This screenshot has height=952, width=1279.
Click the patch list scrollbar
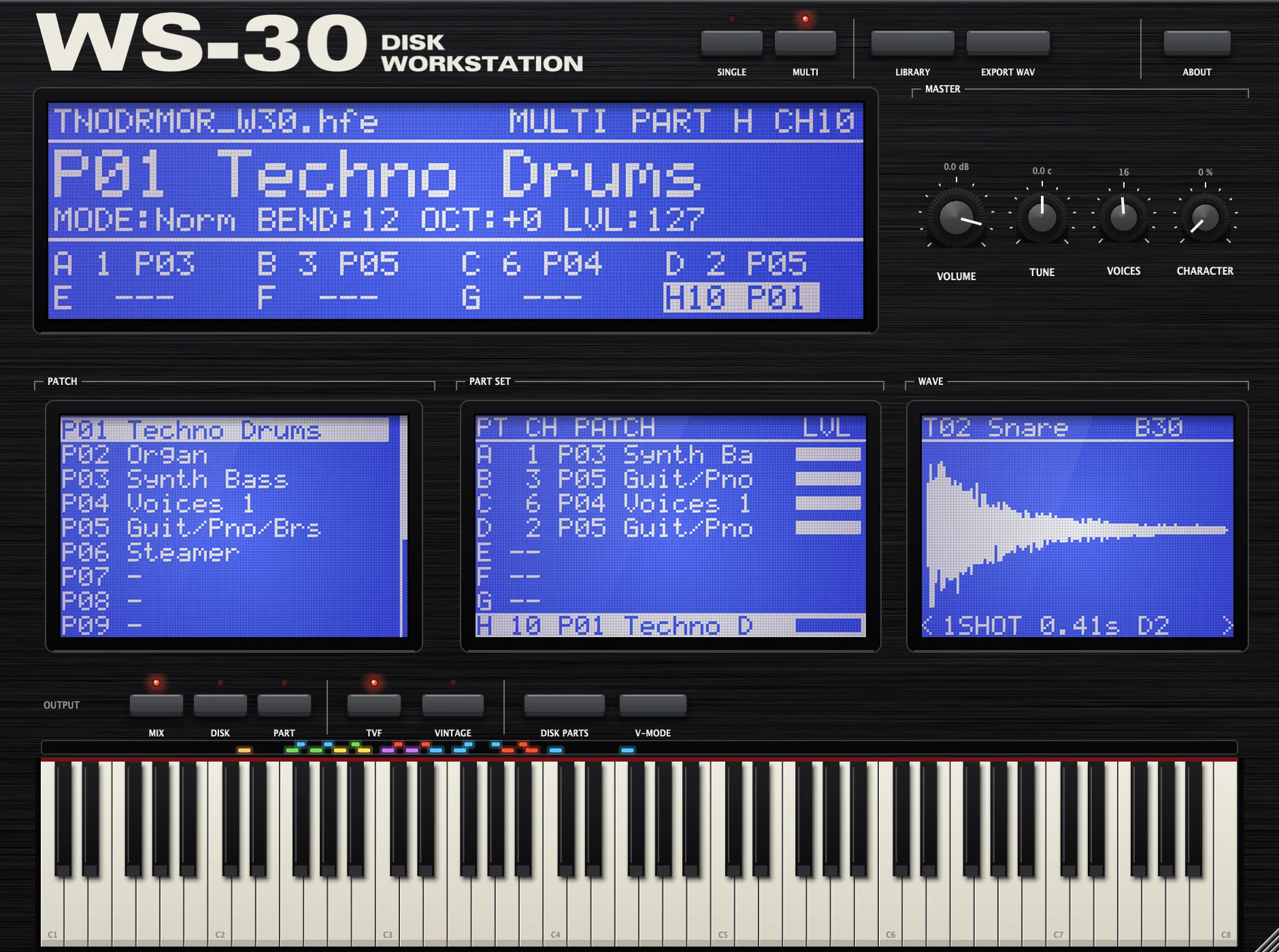404,527
